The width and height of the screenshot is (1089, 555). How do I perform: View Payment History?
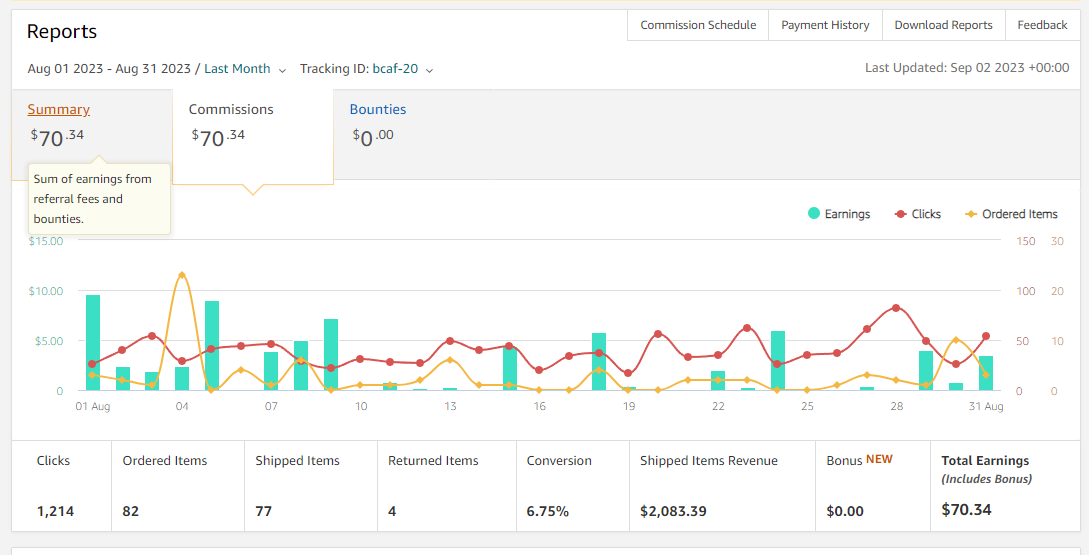pyautogui.click(x=825, y=25)
